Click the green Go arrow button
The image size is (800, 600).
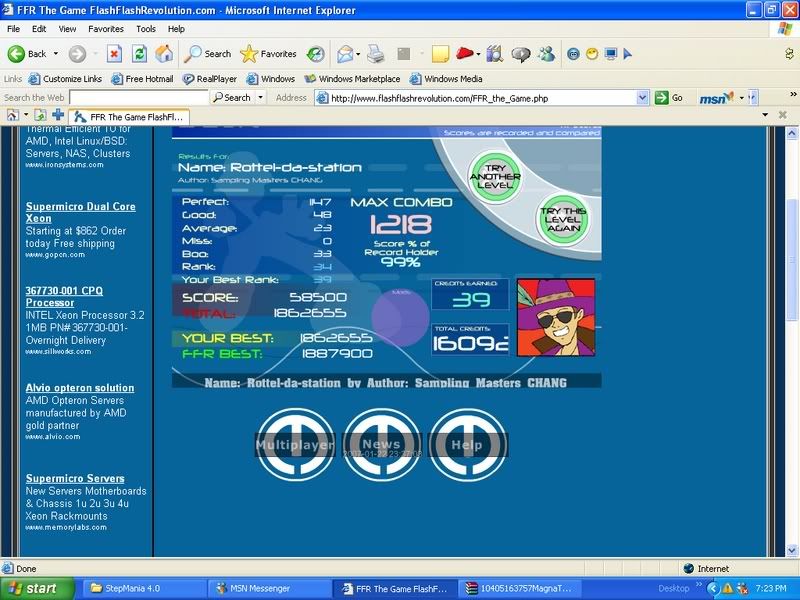662,97
